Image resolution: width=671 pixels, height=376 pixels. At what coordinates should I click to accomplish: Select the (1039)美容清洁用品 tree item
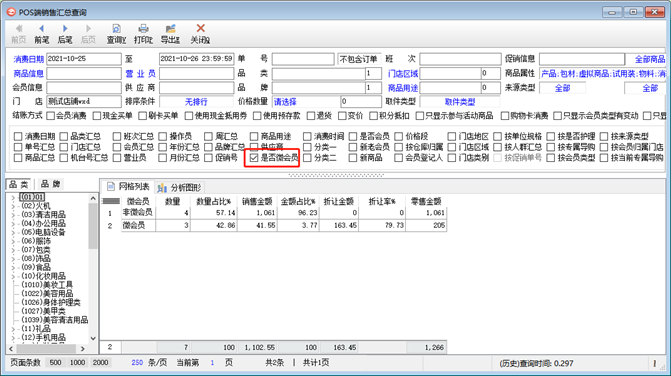[x=55, y=320]
